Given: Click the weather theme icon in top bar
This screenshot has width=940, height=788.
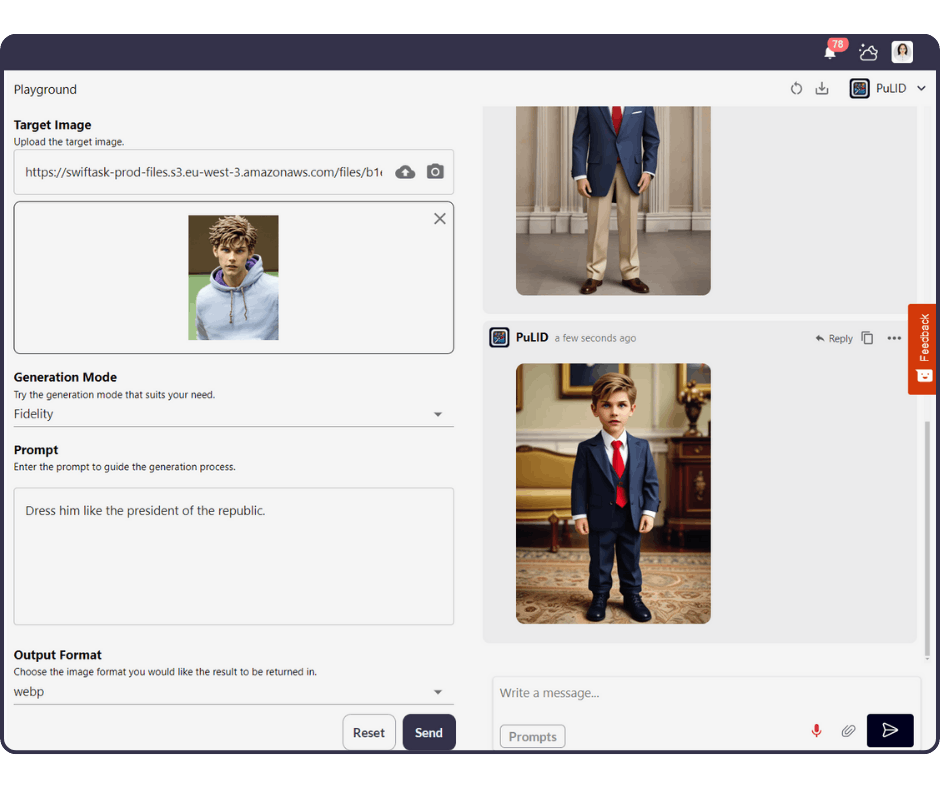Looking at the screenshot, I should click(868, 53).
